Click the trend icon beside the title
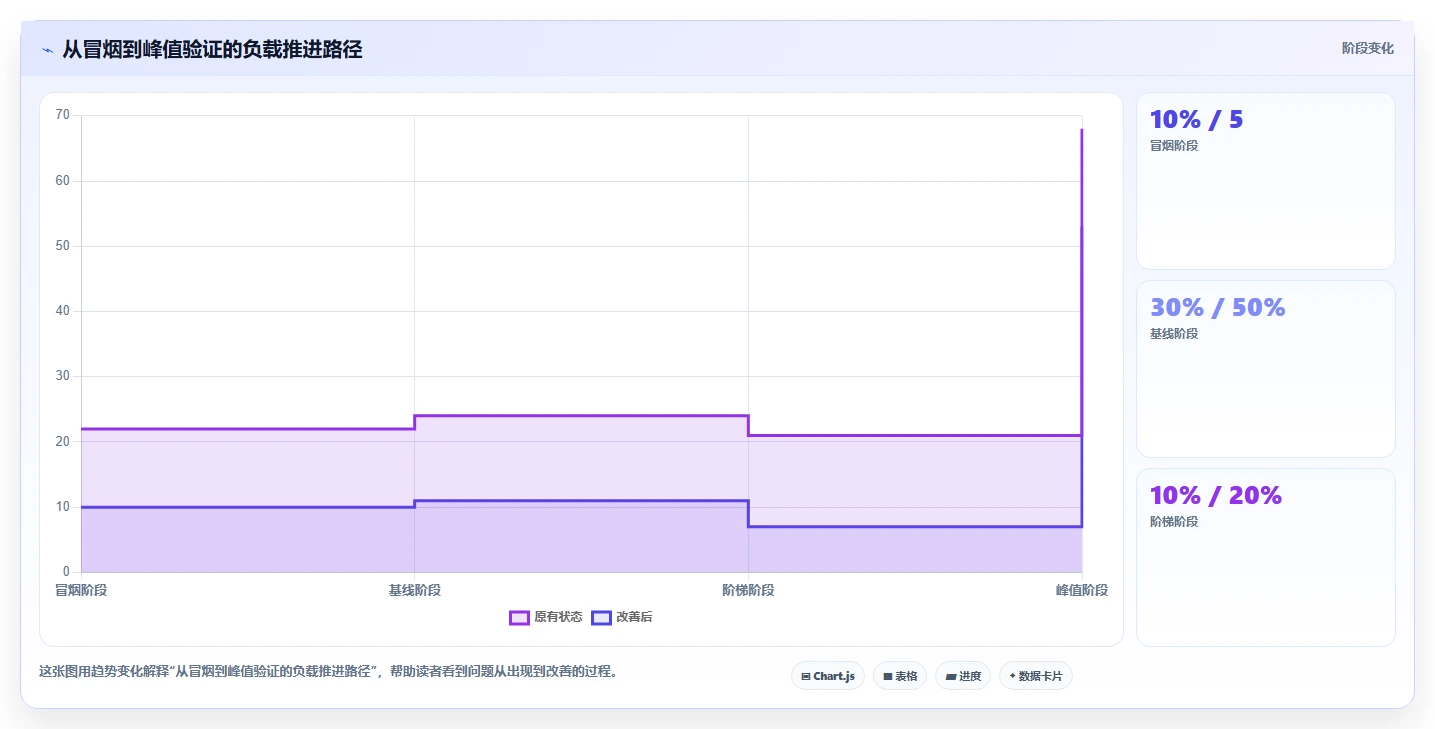The height and width of the screenshot is (729, 1435). coord(47,50)
